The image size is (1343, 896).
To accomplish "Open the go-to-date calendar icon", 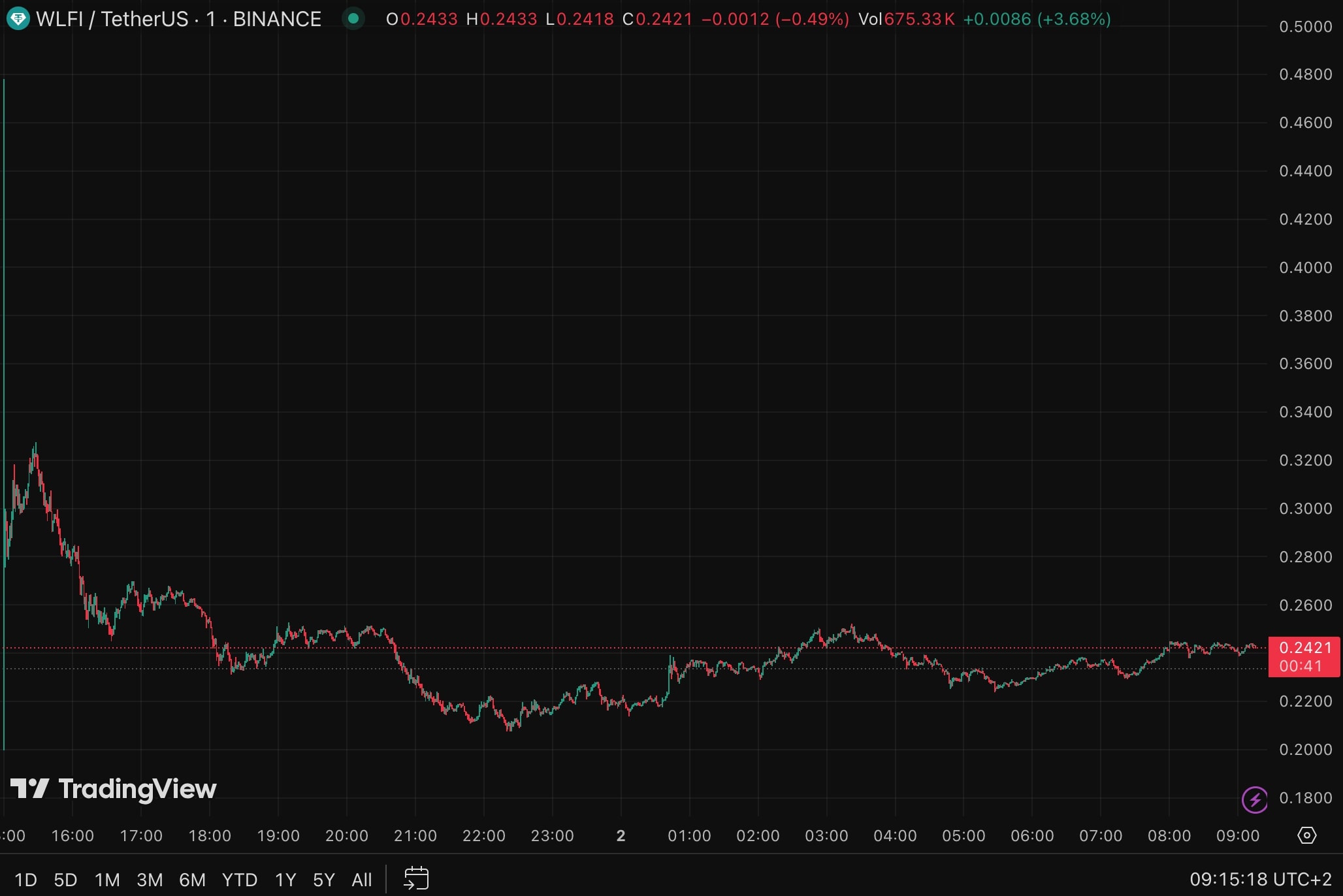I will (x=417, y=878).
